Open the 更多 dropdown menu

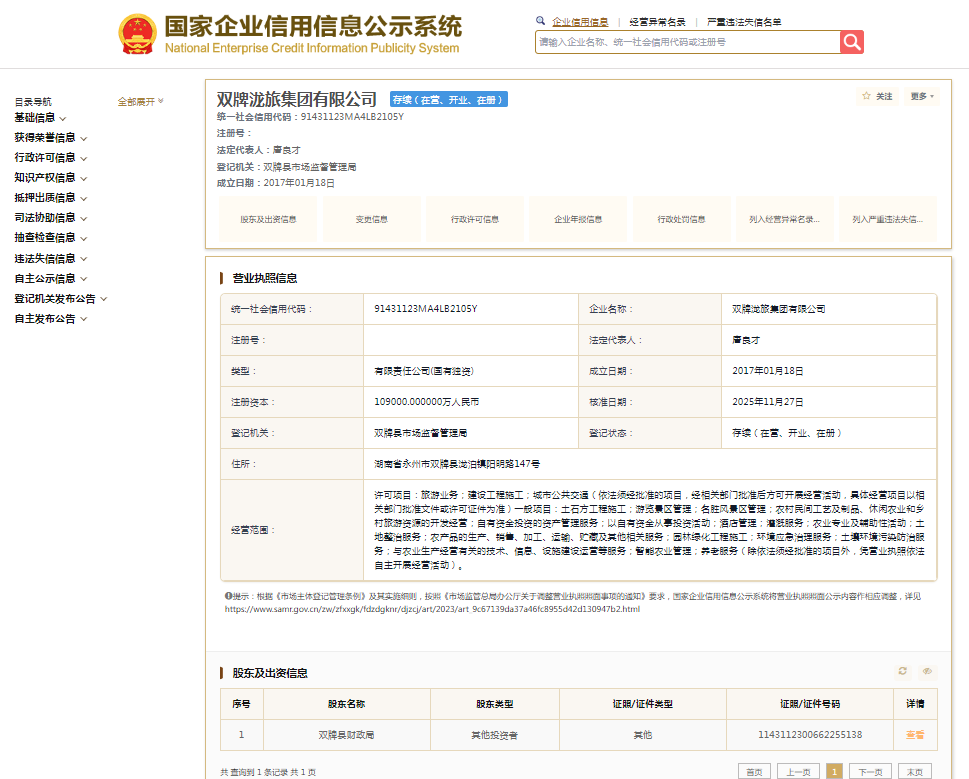coord(922,96)
